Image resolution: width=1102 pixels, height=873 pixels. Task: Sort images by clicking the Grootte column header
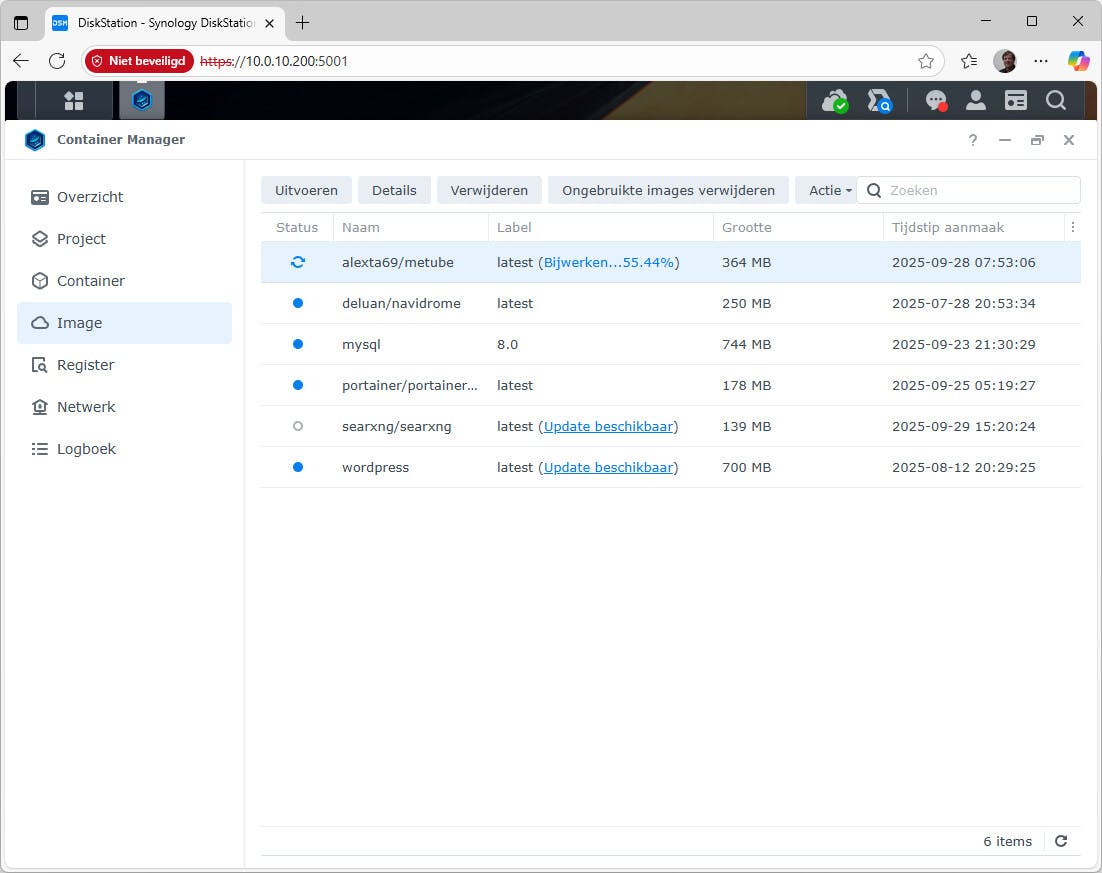(747, 227)
